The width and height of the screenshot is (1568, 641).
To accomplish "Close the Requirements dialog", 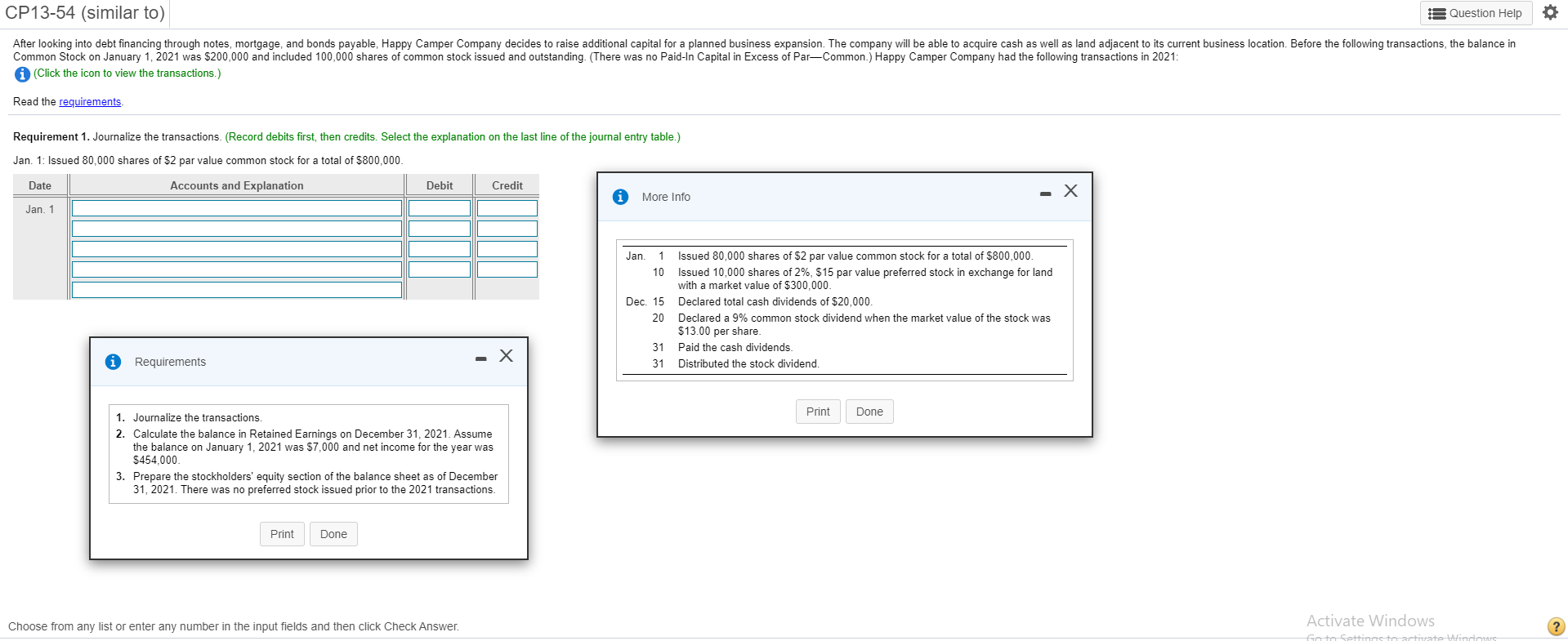I will (x=506, y=356).
